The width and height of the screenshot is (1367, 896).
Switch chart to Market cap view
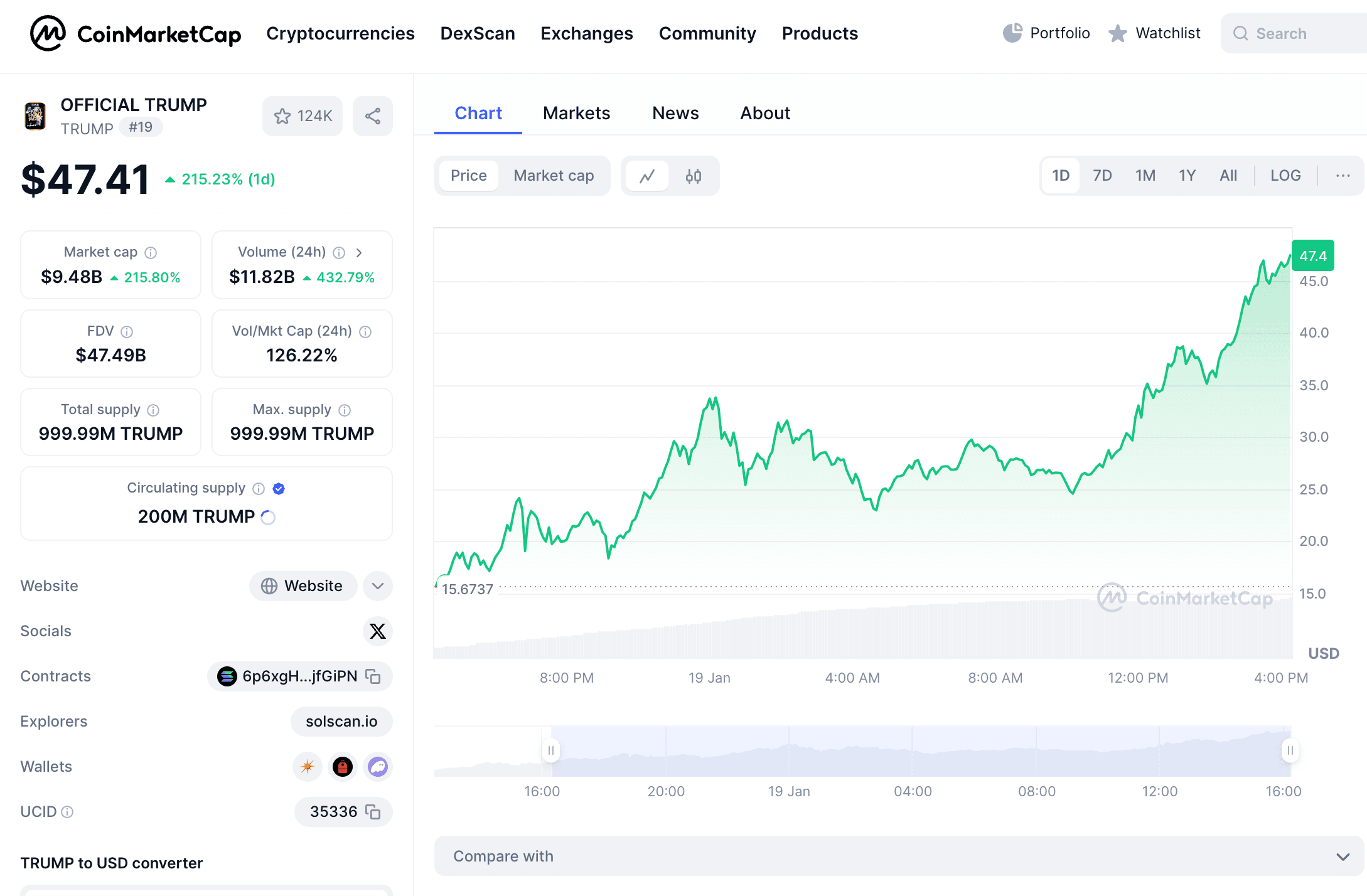(554, 176)
